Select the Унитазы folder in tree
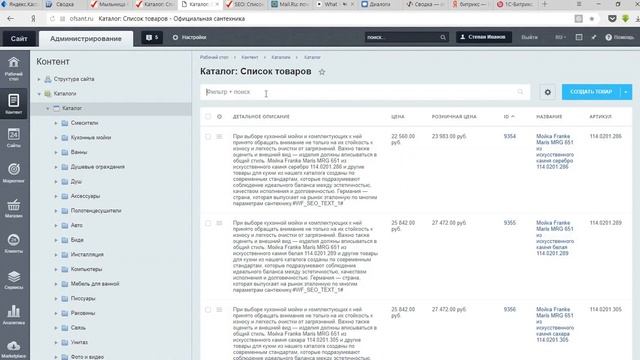 click(x=79, y=342)
